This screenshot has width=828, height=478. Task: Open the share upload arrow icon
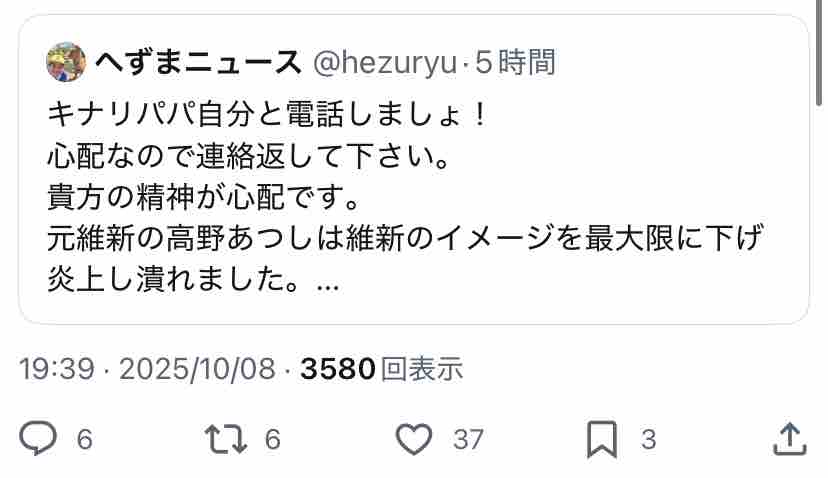[789, 439]
